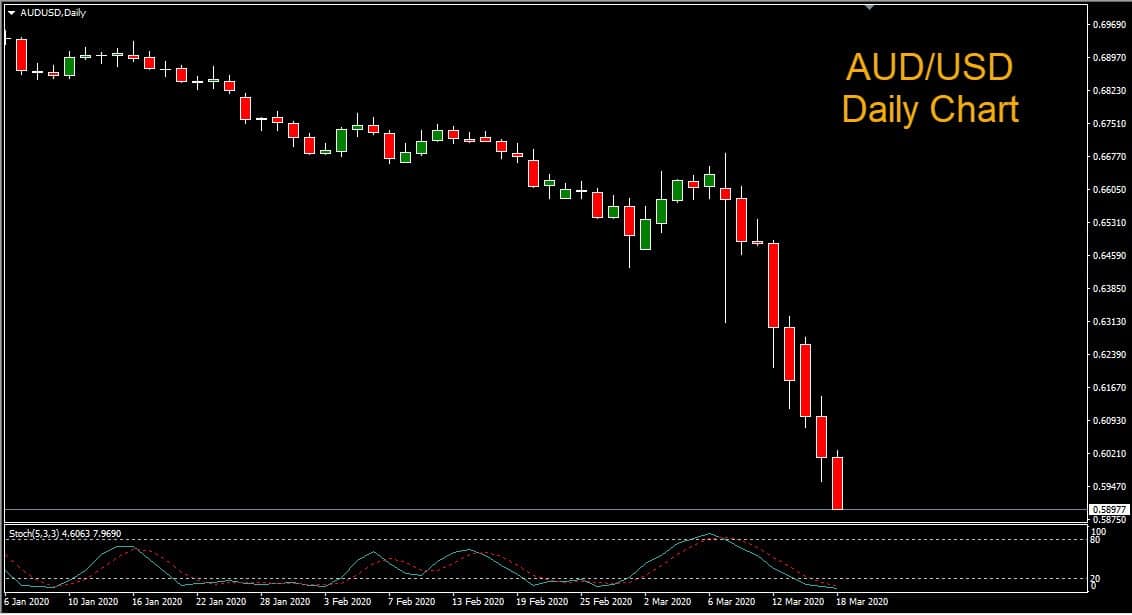The image size is (1132, 615).
Task: Select the last red candle at chart bottom
Action: coord(838,483)
